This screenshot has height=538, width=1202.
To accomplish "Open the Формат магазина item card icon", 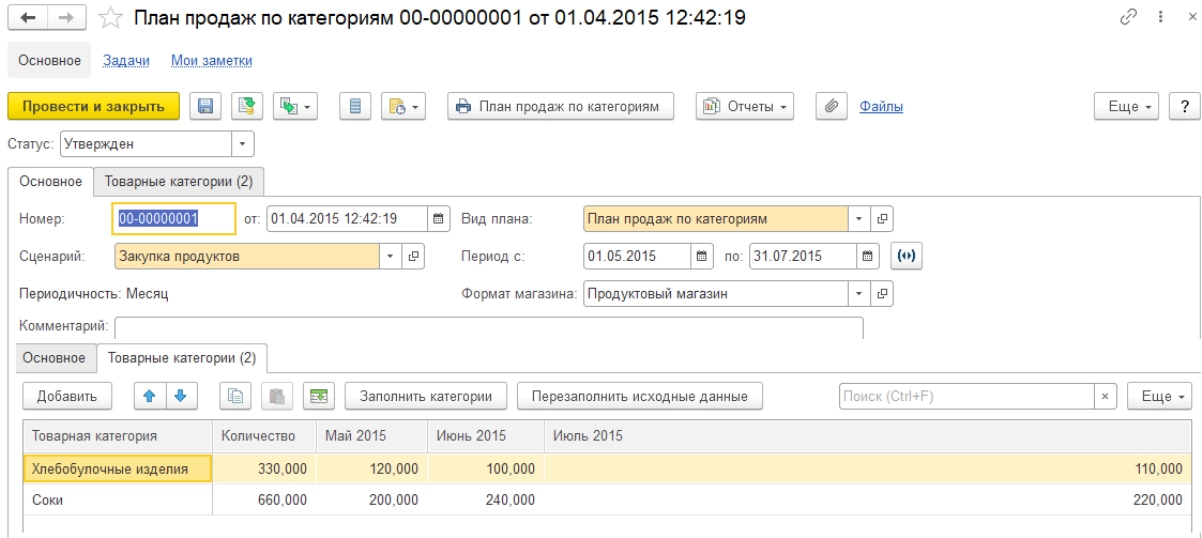I will click(882, 294).
